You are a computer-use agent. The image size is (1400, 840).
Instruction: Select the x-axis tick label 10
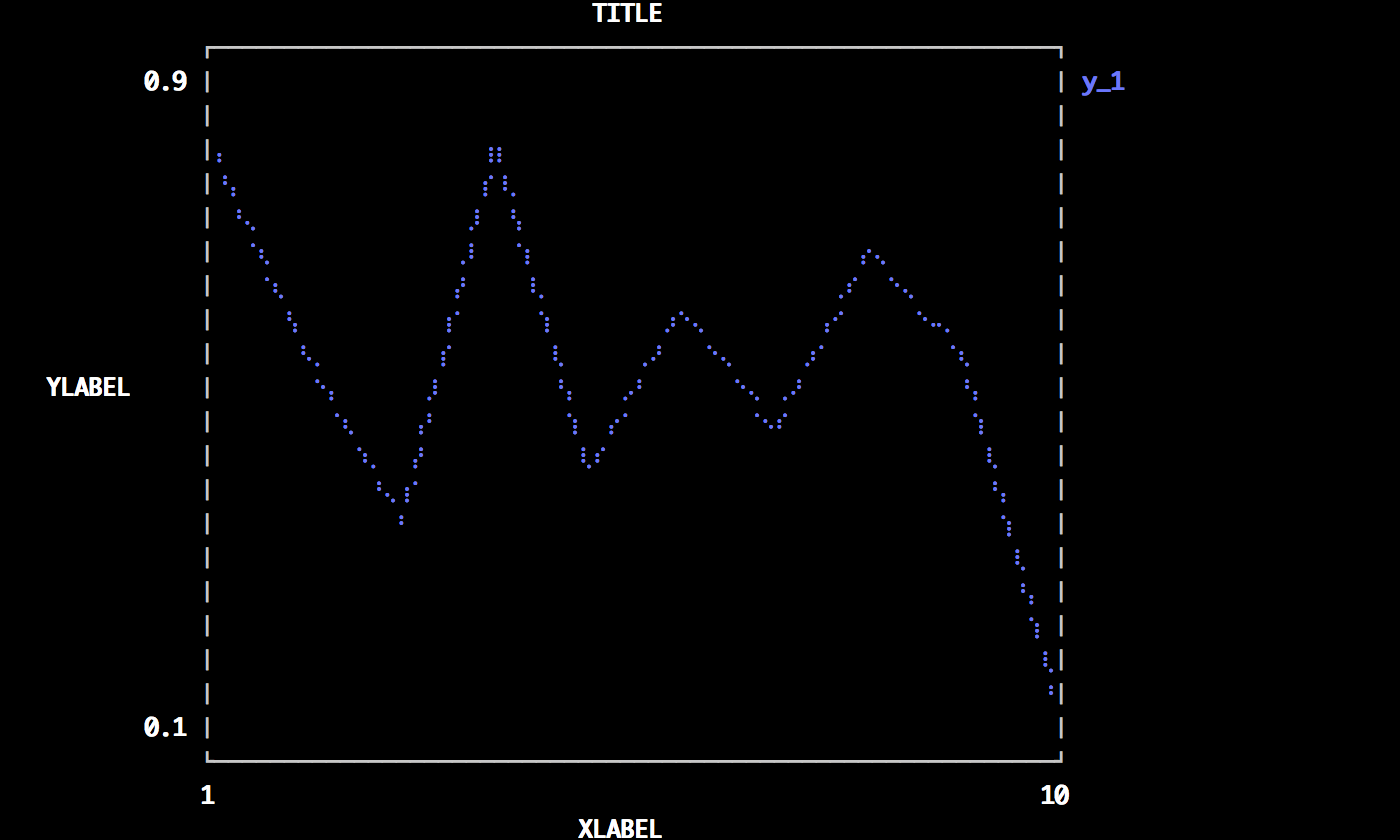pyautogui.click(x=1054, y=796)
